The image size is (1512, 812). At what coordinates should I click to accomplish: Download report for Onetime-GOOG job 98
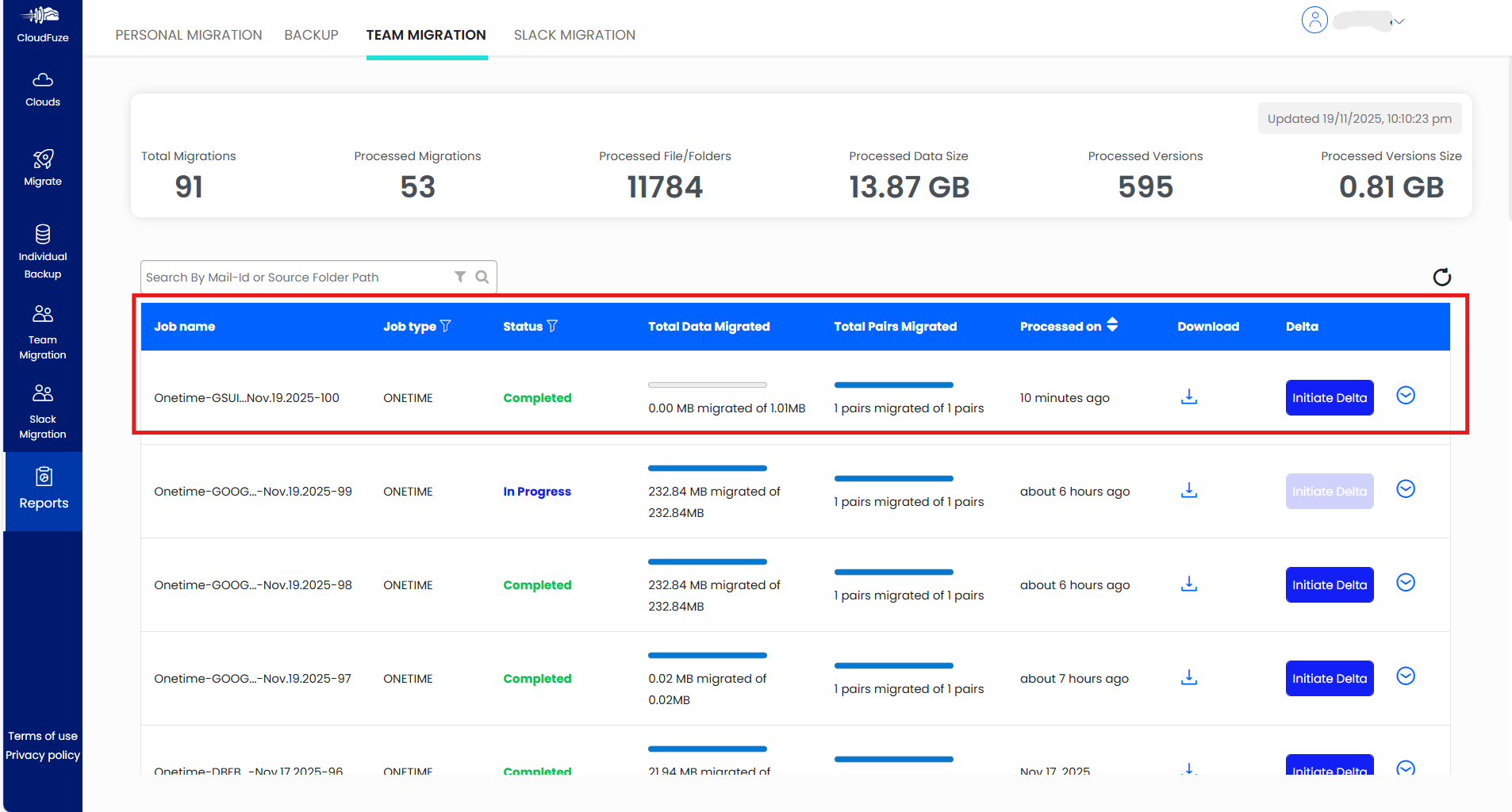(1188, 584)
